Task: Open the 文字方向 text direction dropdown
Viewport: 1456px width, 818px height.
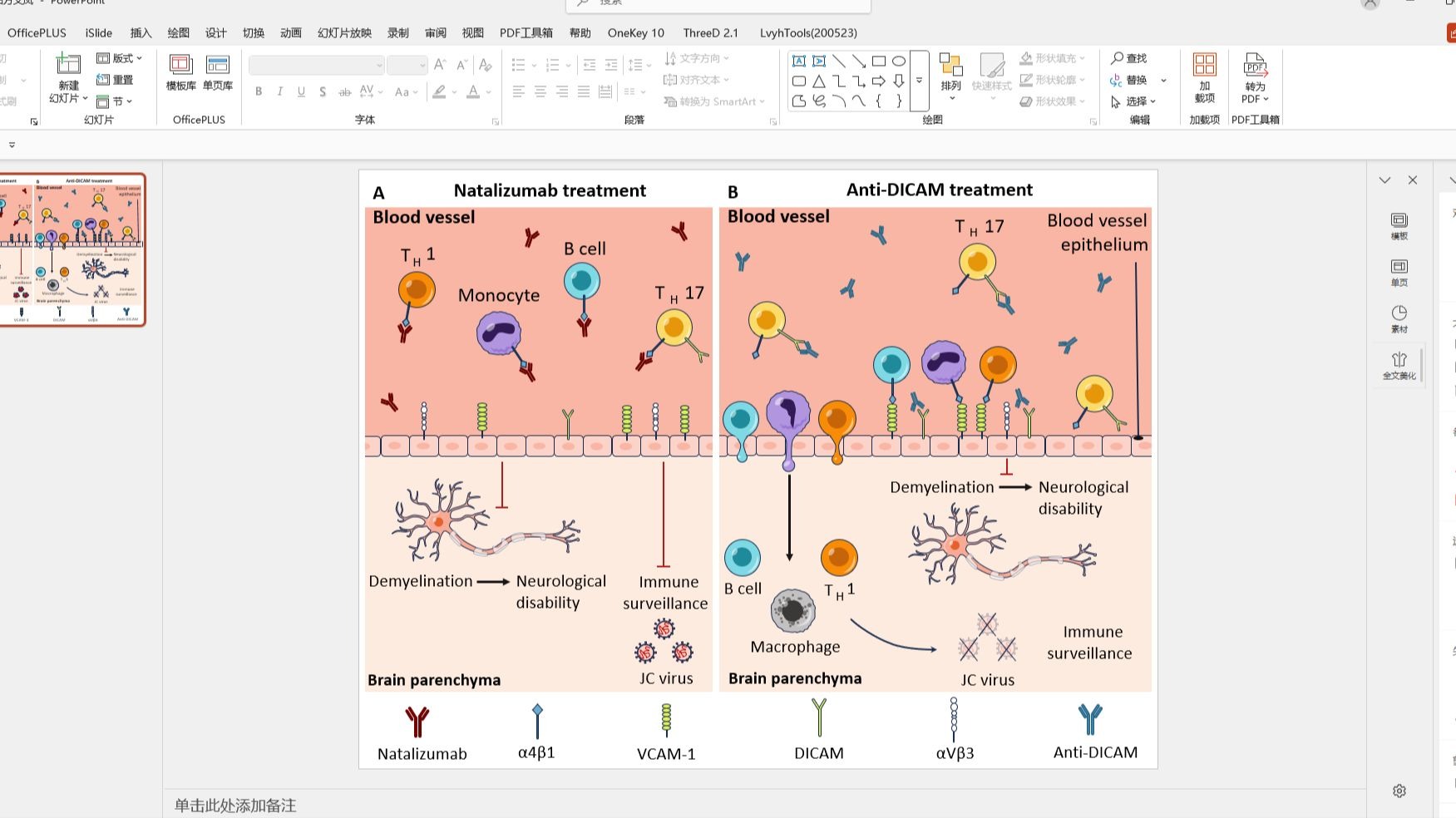Action: tap(697, 58)
